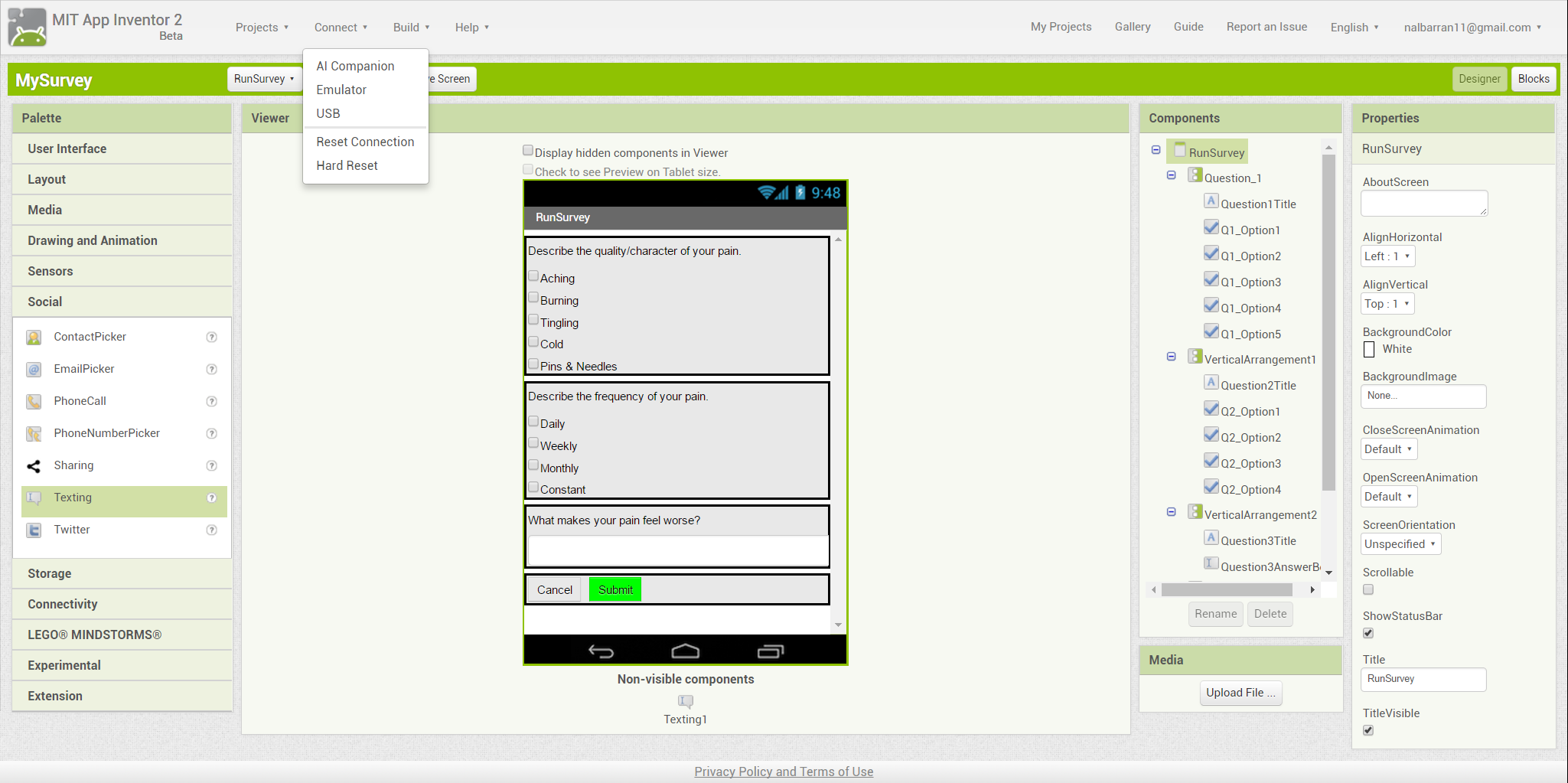1568x783 pixels.
Task: Toggle the ShowStatusBar property checkbox
Action: coord(1368,633)
